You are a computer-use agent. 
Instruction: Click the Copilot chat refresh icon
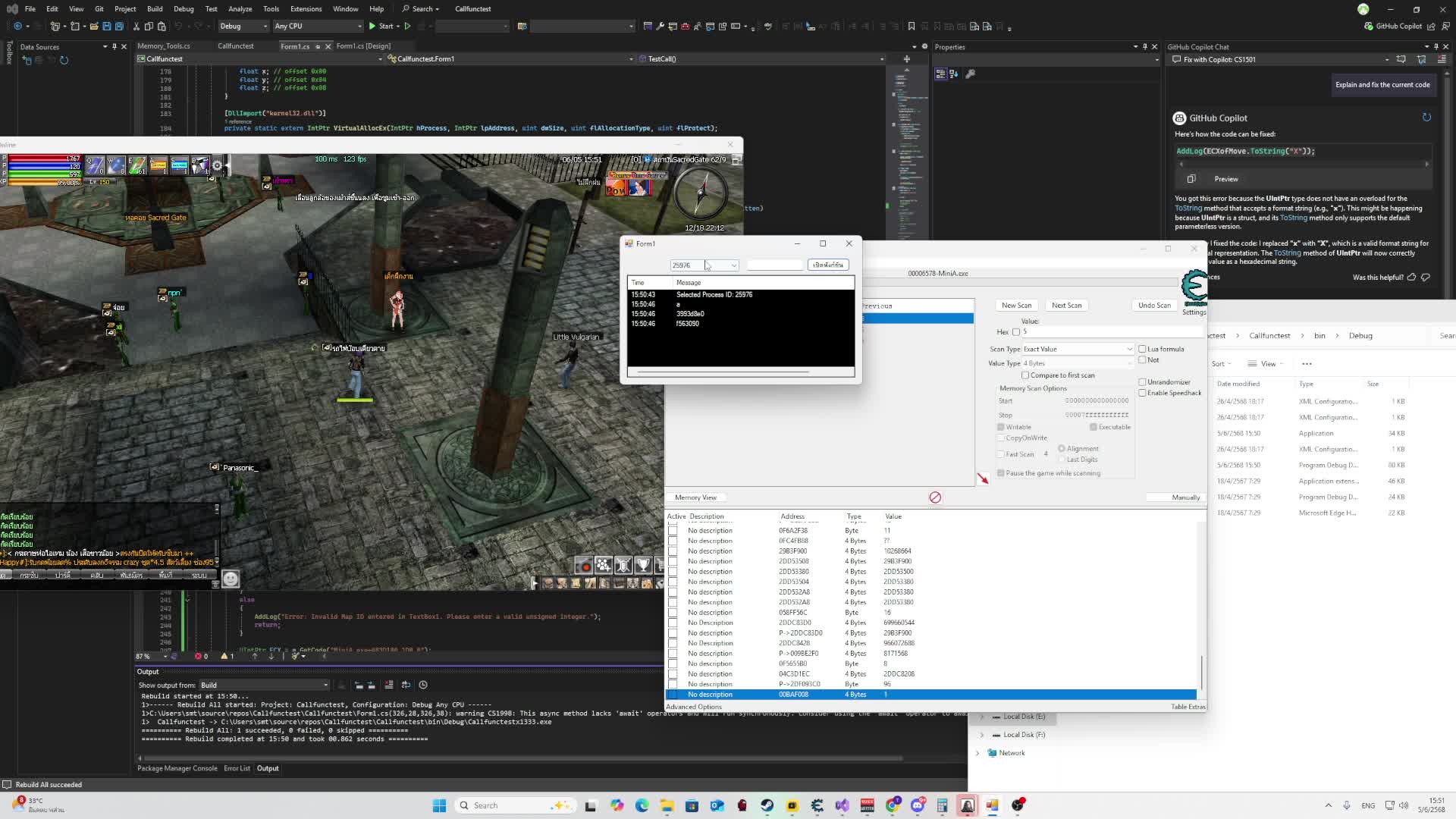(1426, 118)
